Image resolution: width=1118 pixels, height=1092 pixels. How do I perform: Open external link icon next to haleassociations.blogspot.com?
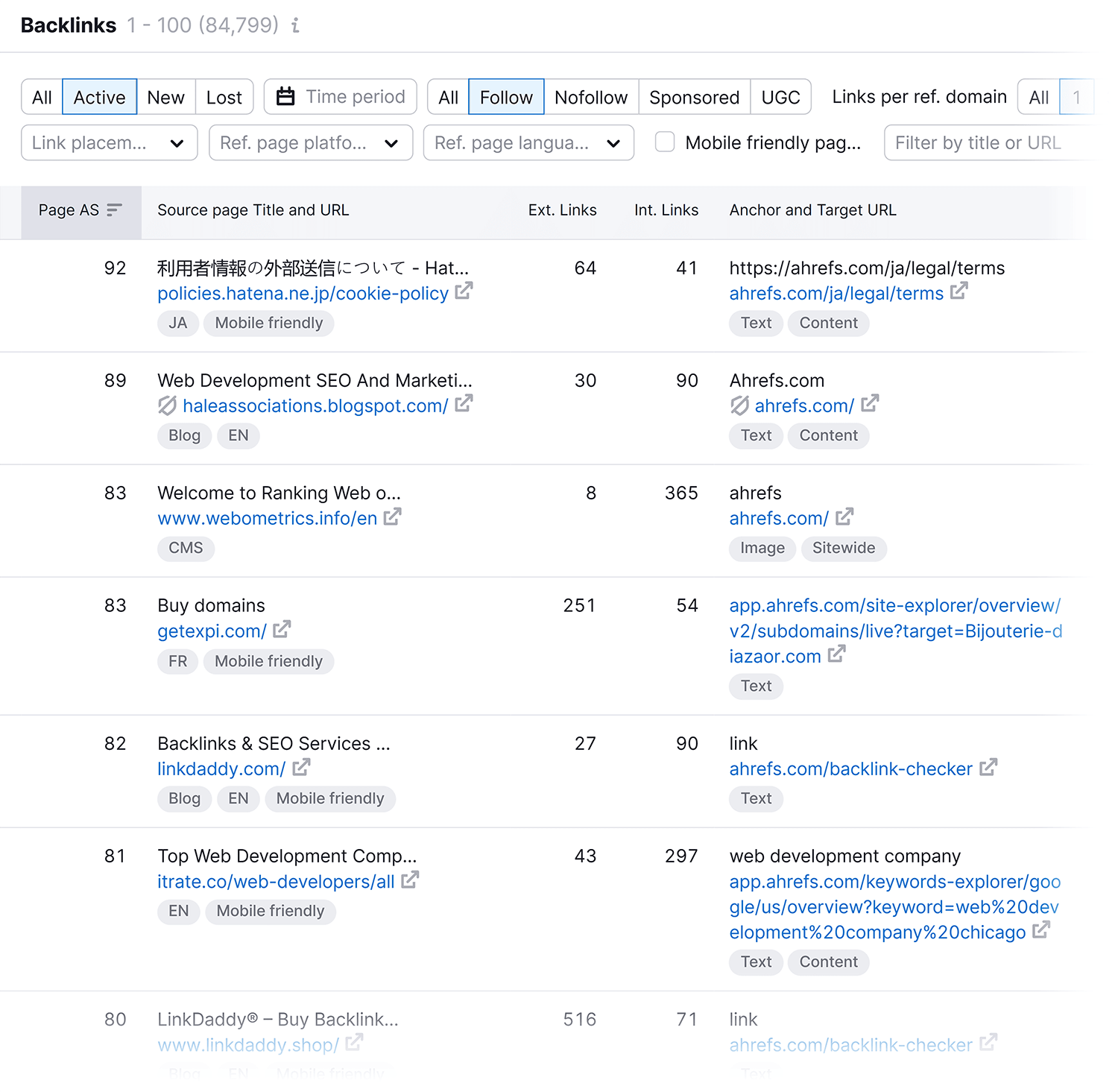464,403
